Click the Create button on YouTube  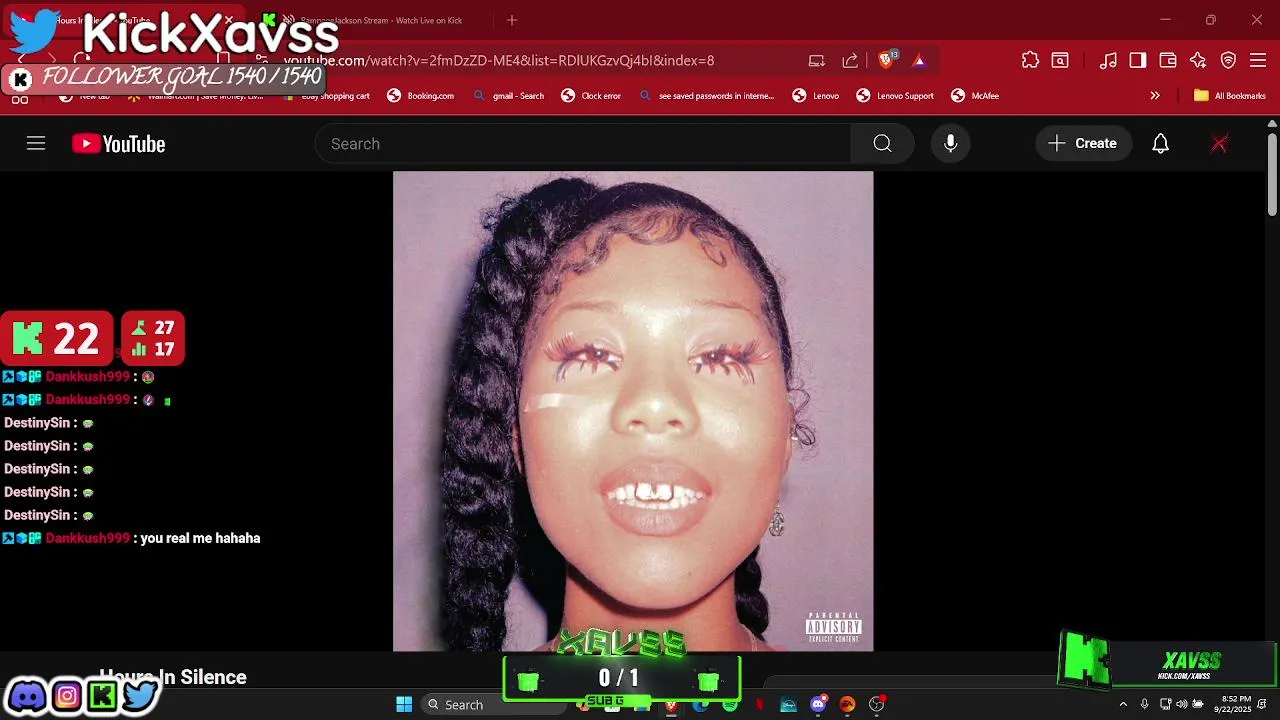tap(1083, 144)
